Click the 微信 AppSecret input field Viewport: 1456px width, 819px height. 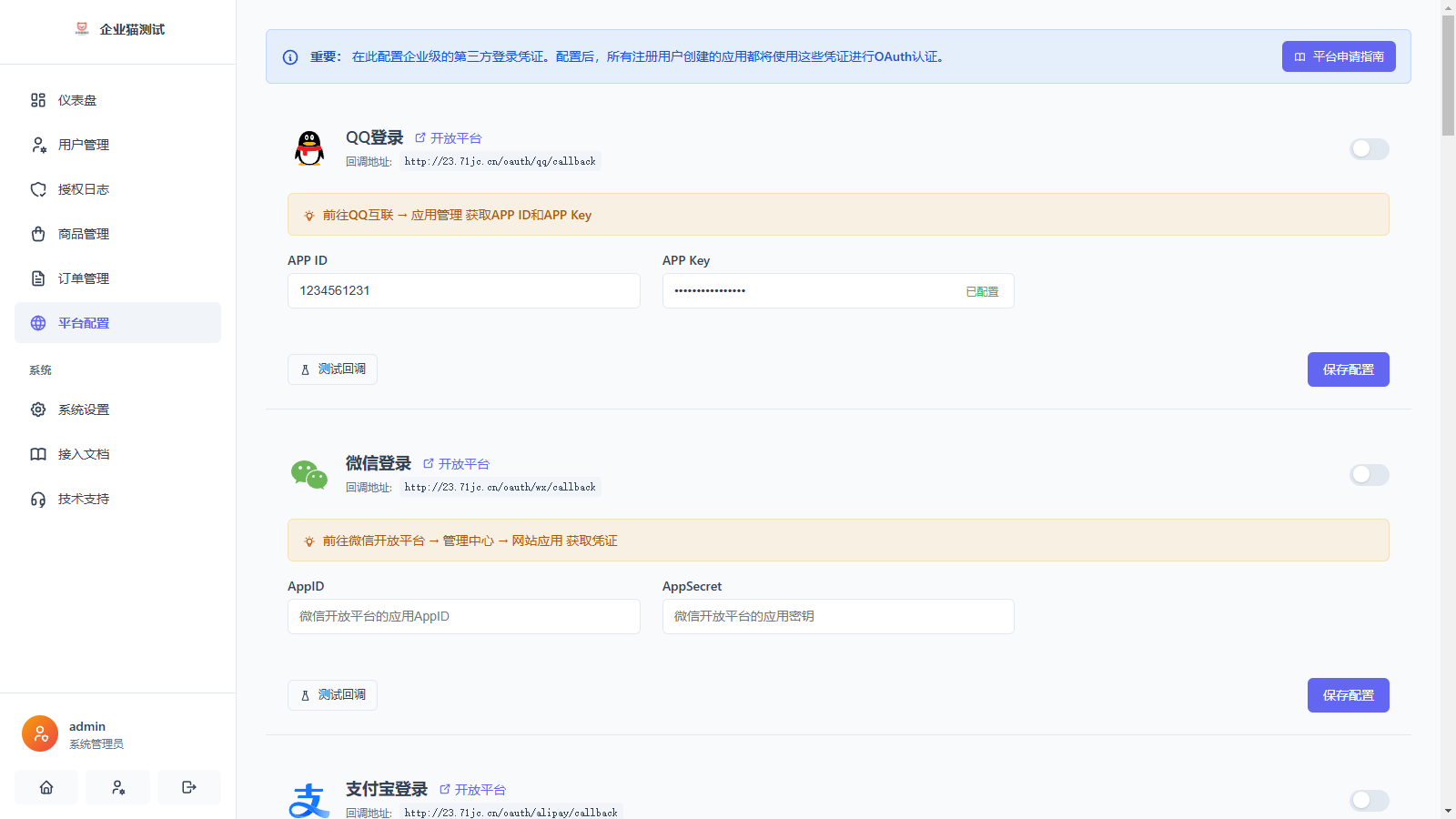(838, 616)
